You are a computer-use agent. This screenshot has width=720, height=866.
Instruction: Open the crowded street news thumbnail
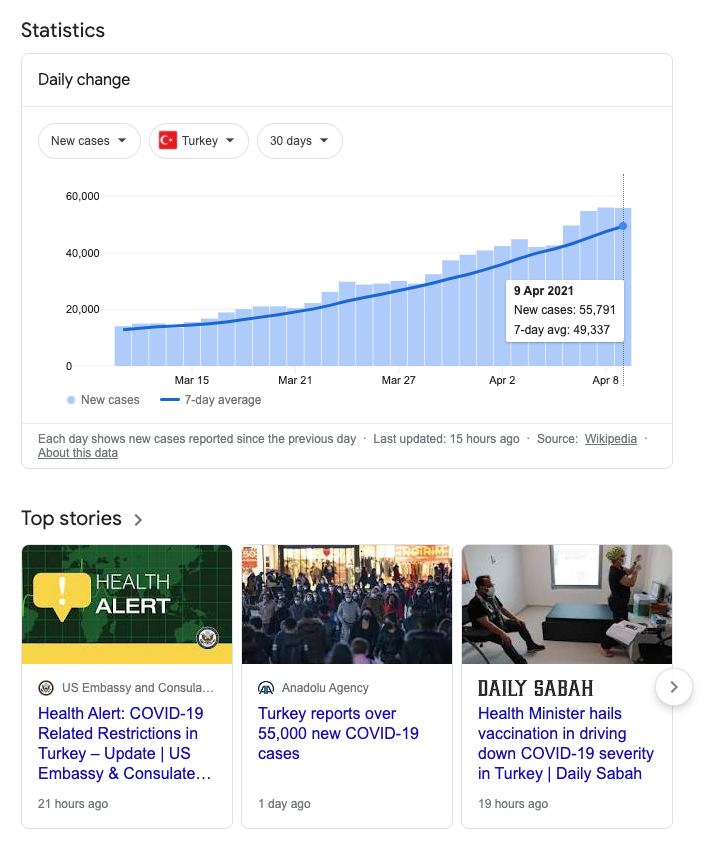tap(347, 604)
